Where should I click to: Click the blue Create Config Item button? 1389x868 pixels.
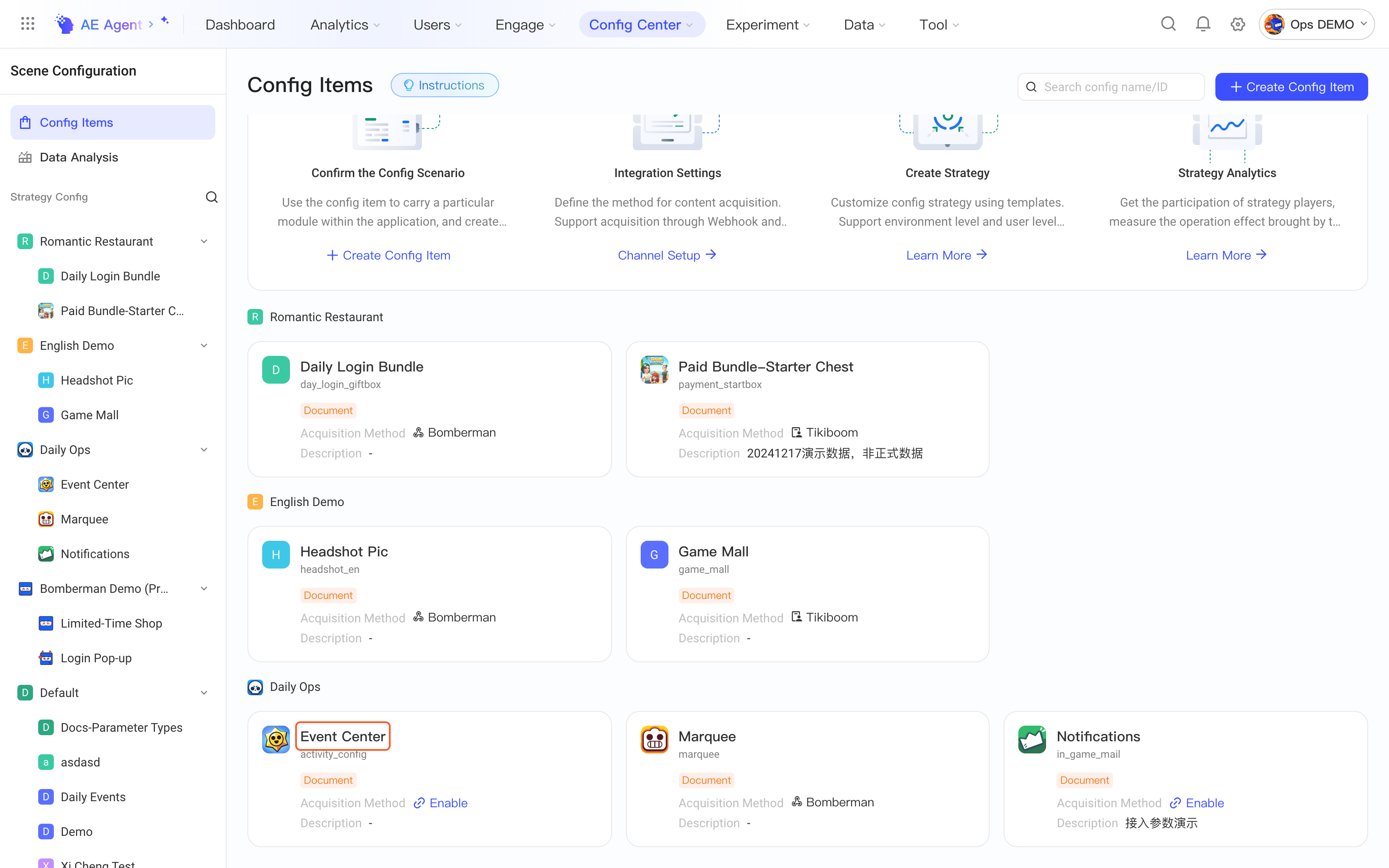(1291, 87)
